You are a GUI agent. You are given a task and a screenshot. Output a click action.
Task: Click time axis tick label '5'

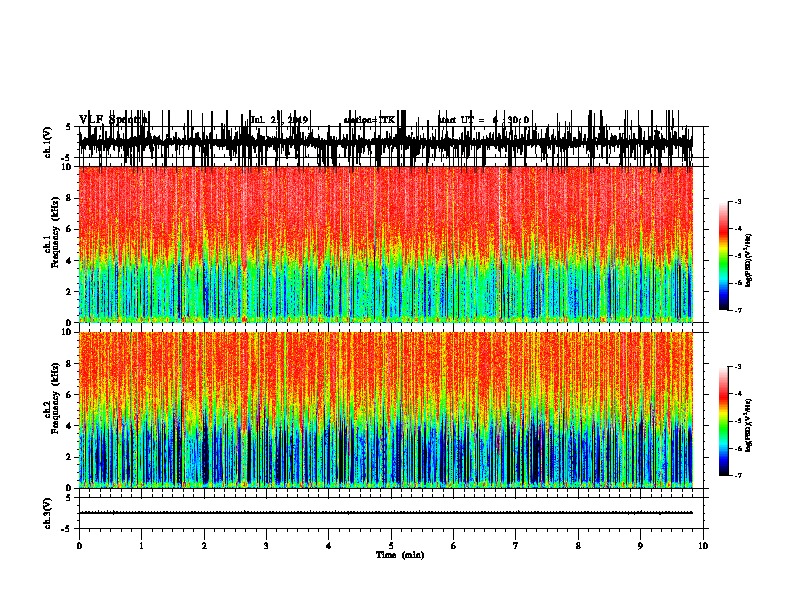[391, 546]
